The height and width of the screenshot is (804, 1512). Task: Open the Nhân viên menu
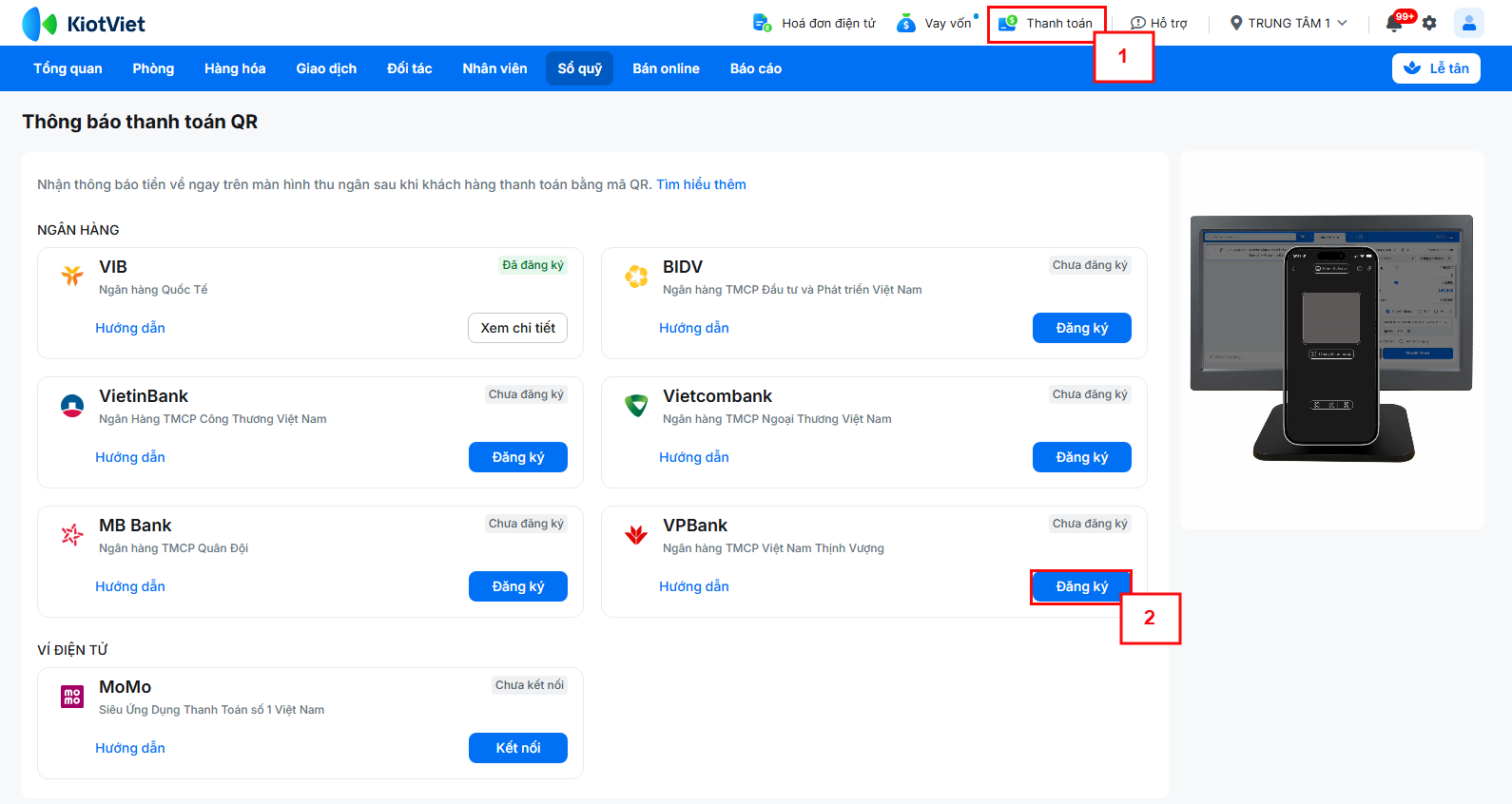click(x=494, y=68)
